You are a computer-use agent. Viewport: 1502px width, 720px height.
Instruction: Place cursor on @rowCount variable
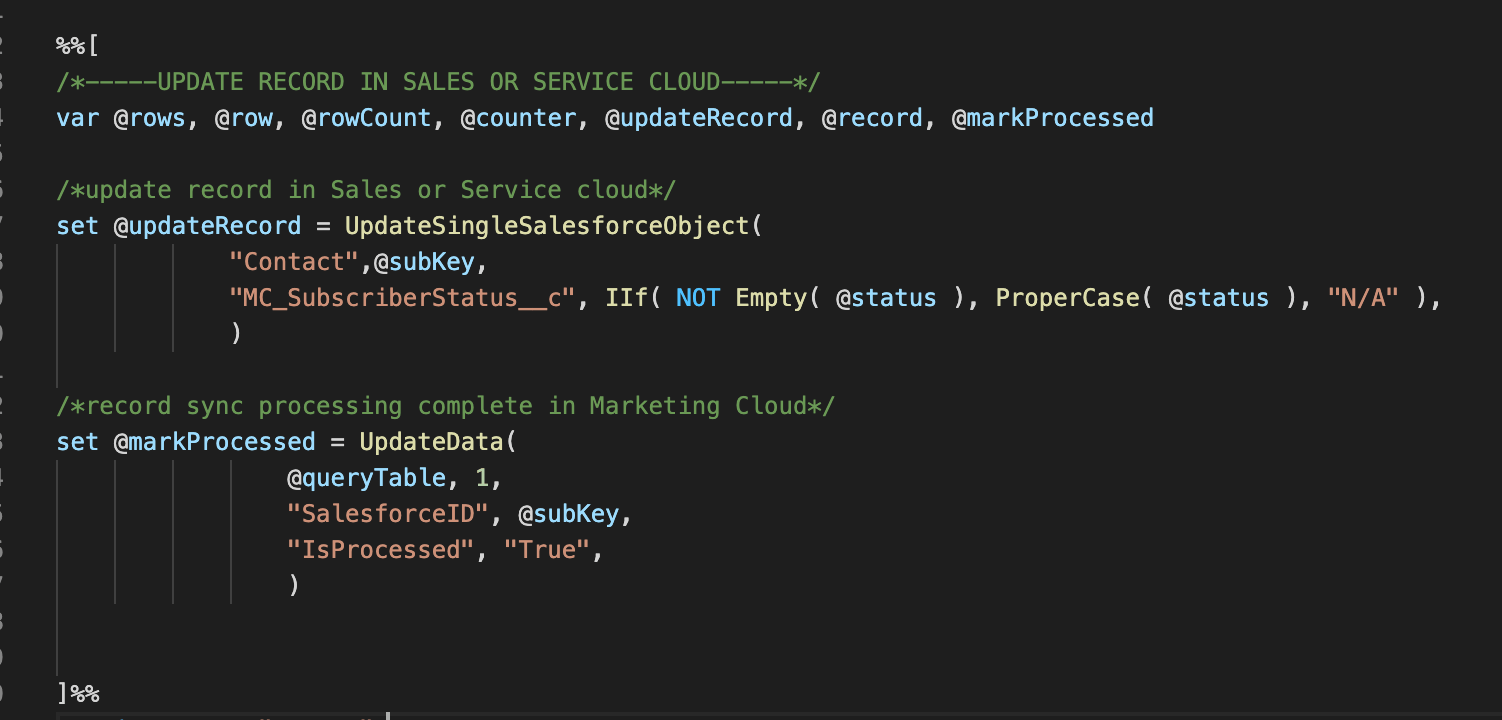[366, 118]
